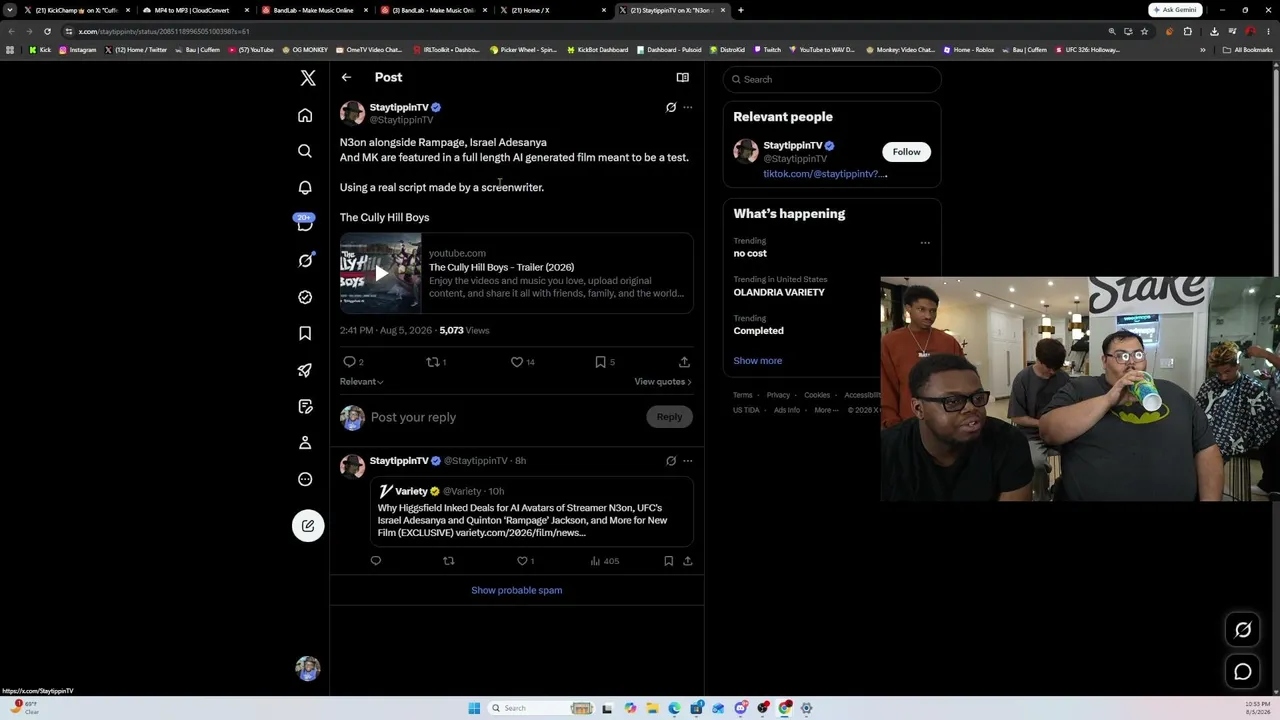Open Messages with 20+ badge
Image resolution: width=1280 pixels, height=720 pixels.
click(305, 223)
